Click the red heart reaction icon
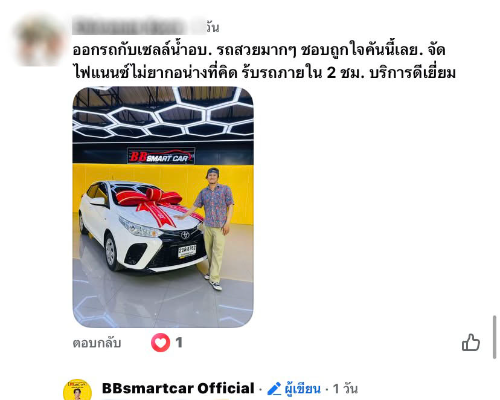Image resolution: width=500 pixels, height=400 pixels. tap(160, 342)
